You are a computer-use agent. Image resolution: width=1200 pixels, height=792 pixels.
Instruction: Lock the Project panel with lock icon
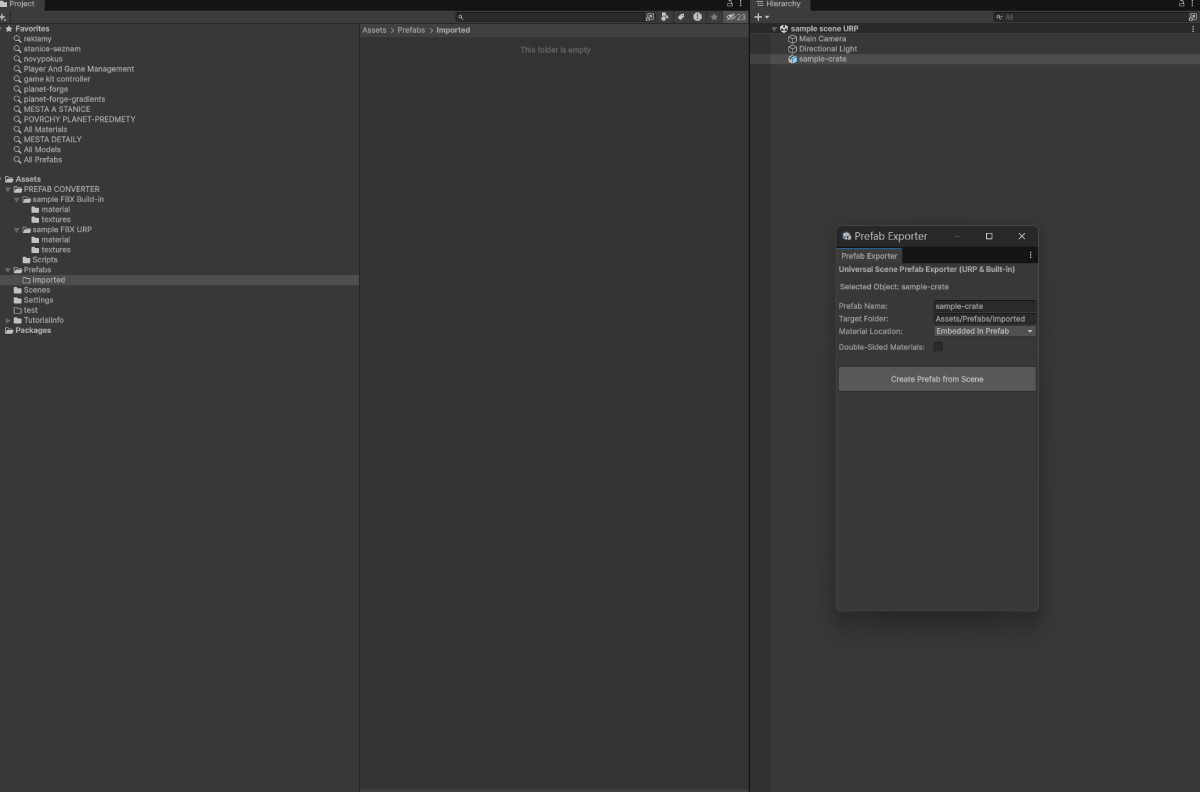point(730,4)
